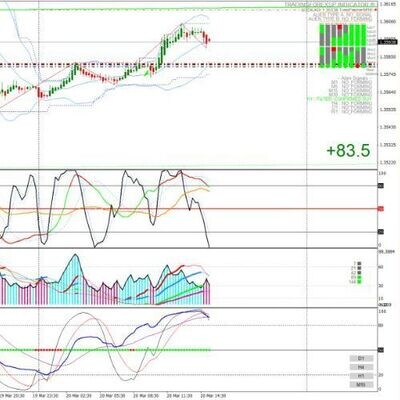400x400 pixels.
Task: Click the +83.5 pips profit label
Action: [x=348, y=150]
